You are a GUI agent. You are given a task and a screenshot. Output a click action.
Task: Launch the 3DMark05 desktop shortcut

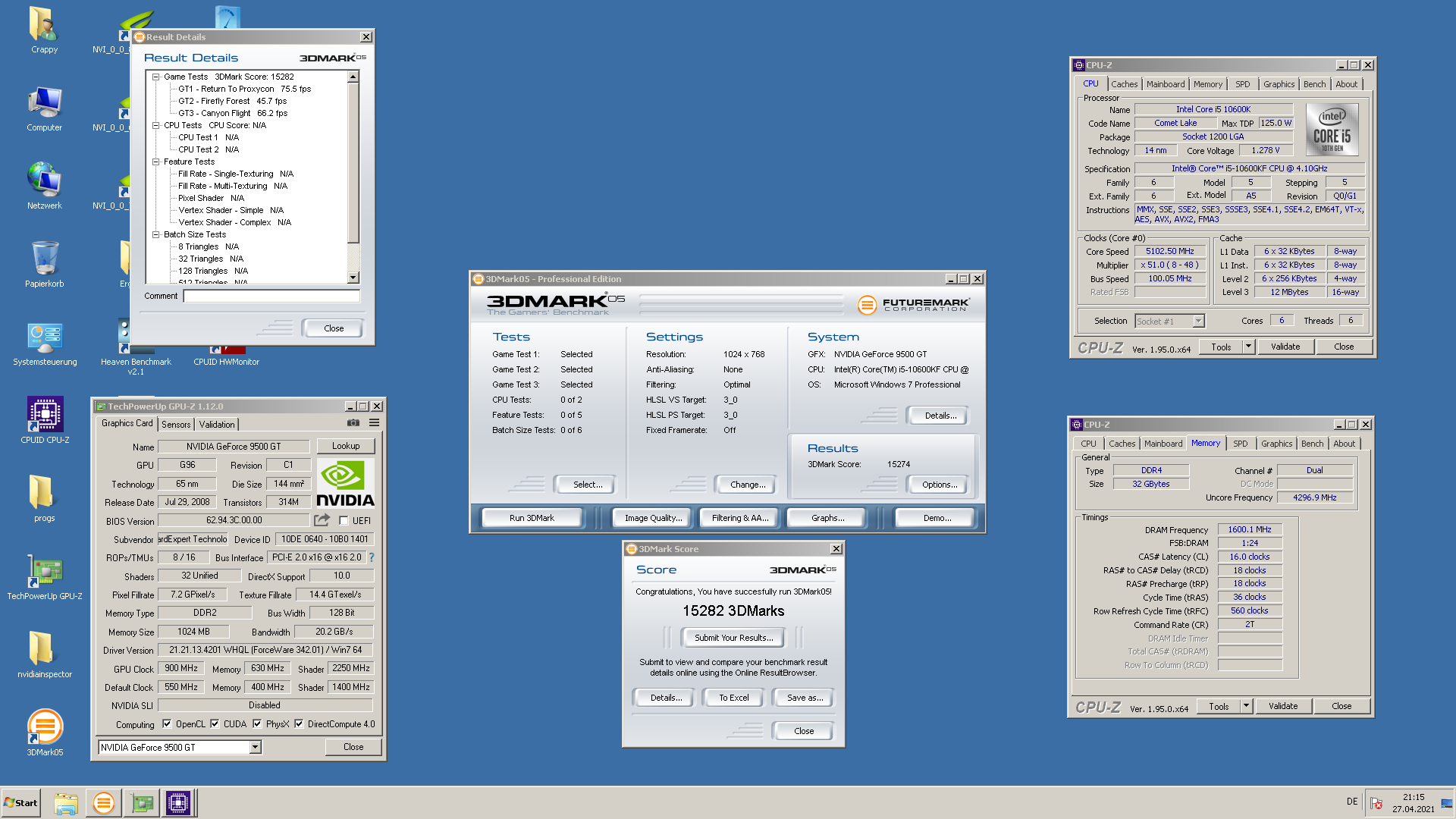pyautogui.click(x=45, y=733)
